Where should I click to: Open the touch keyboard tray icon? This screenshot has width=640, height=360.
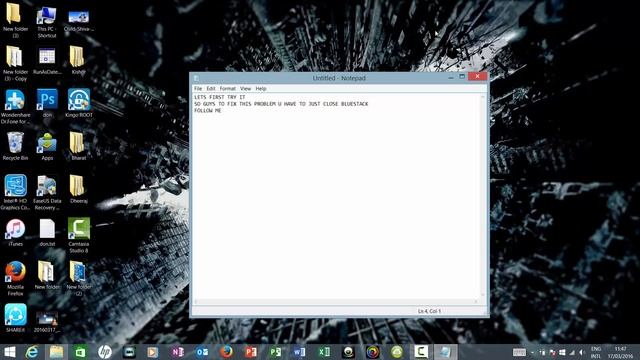tap(519, 352)
